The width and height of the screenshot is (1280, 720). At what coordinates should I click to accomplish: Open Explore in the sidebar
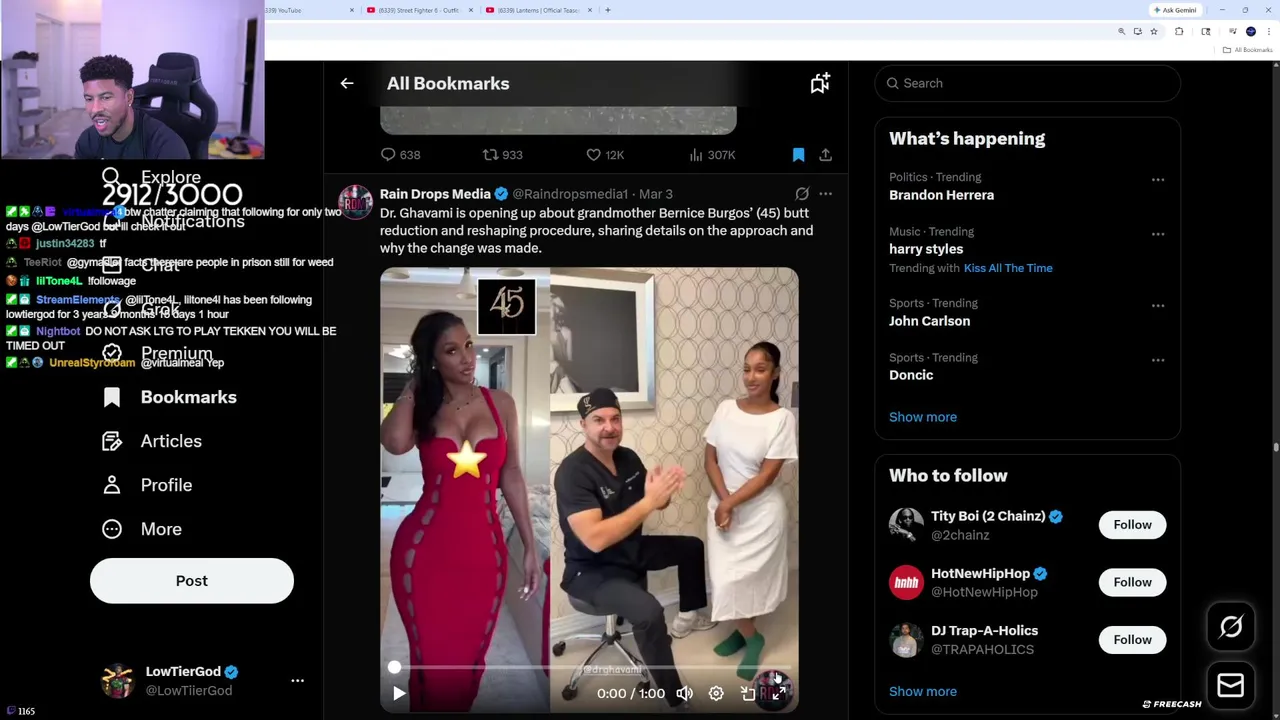(x=152, y=177)
